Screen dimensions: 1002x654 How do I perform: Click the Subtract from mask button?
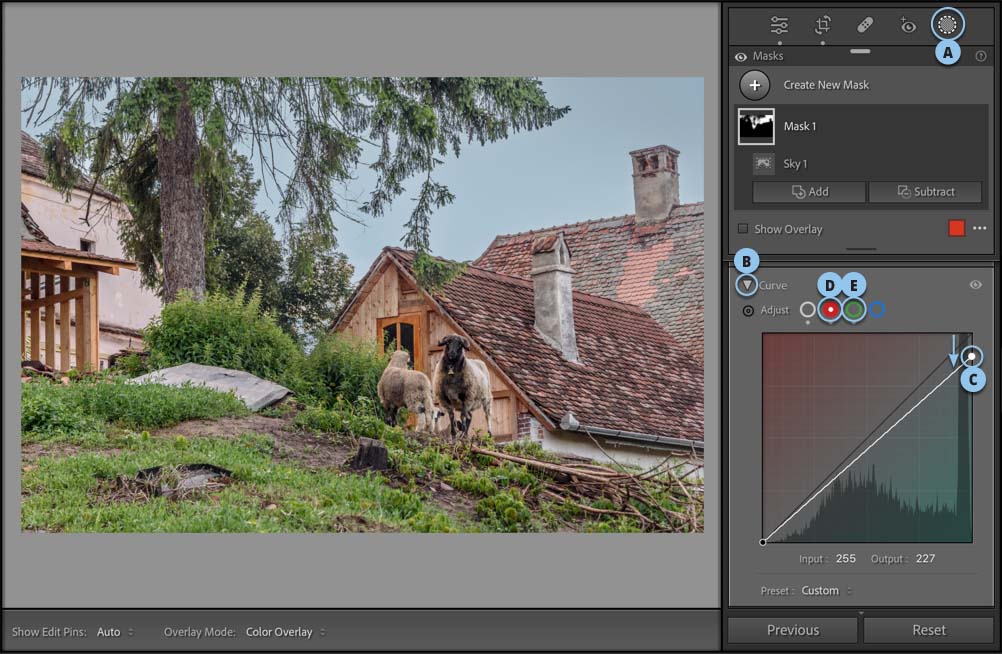[925, 192]
